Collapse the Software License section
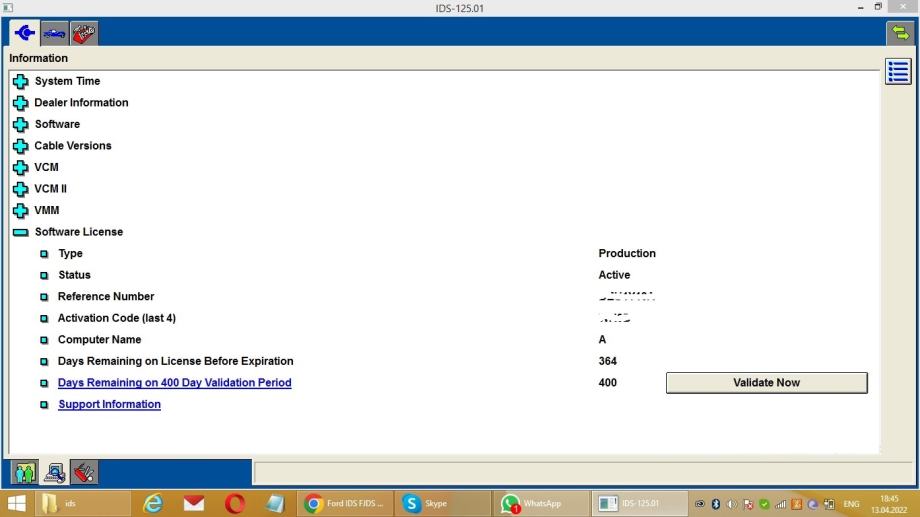This screenshot has height=517, width=920. click(x=21, y=232)
